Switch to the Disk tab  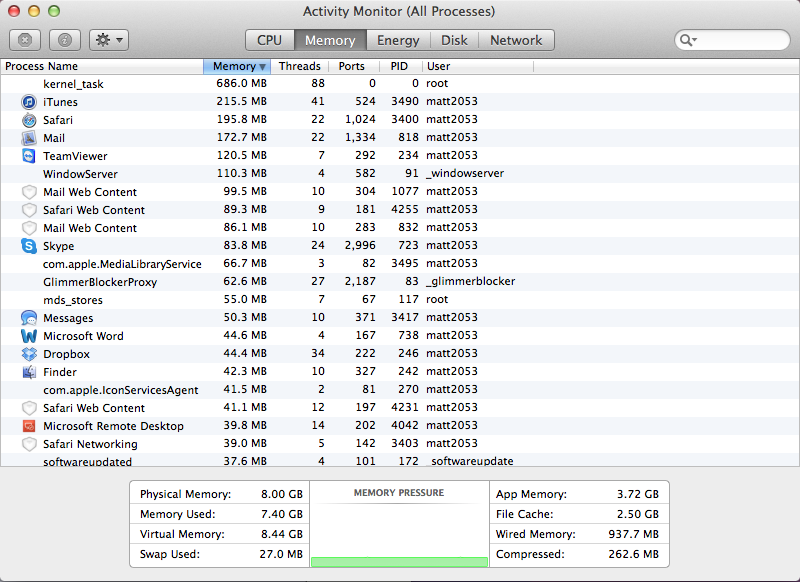[x=454, y=40]
